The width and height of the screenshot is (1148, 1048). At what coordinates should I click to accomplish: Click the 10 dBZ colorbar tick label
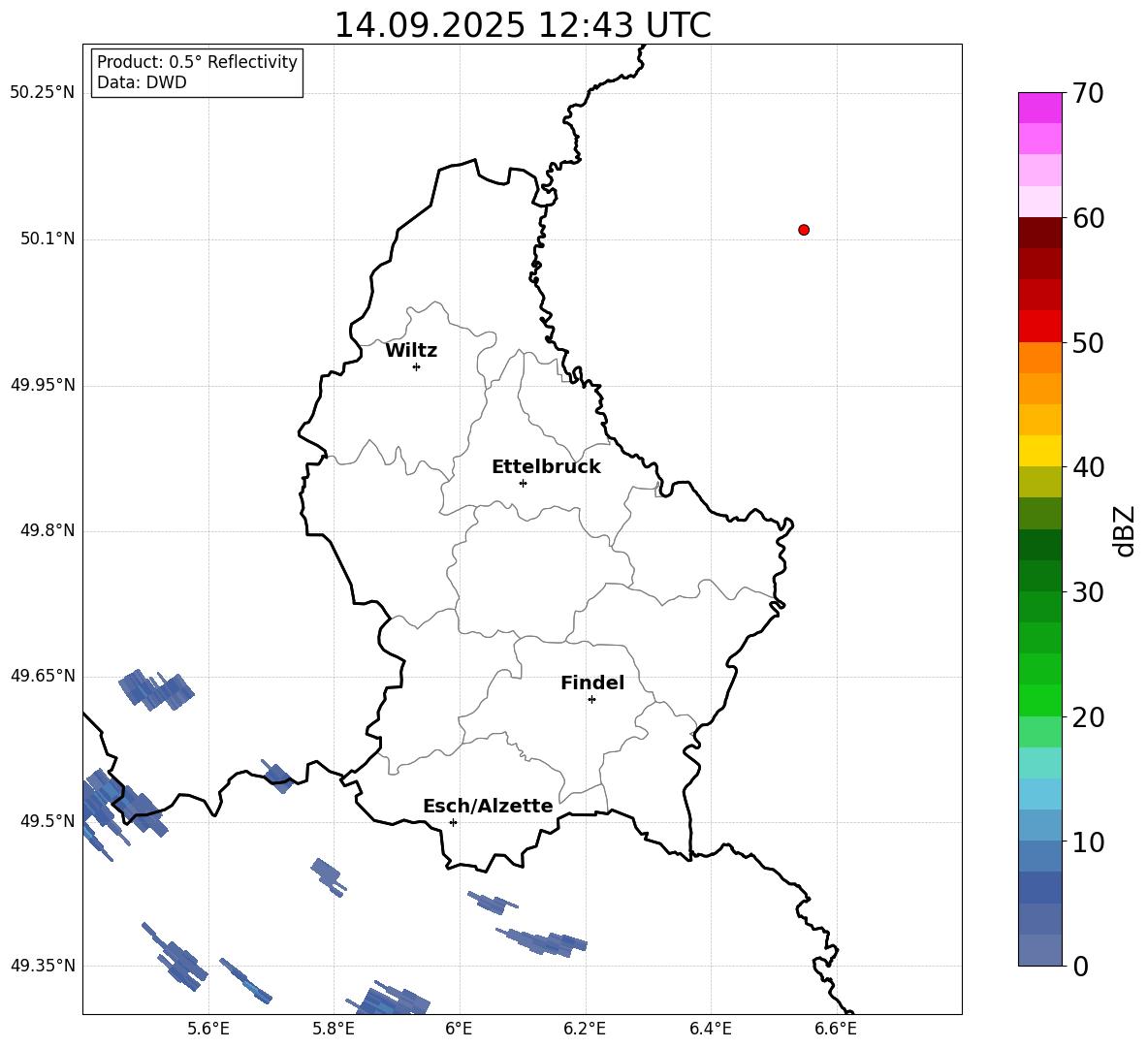(1088, 842)
